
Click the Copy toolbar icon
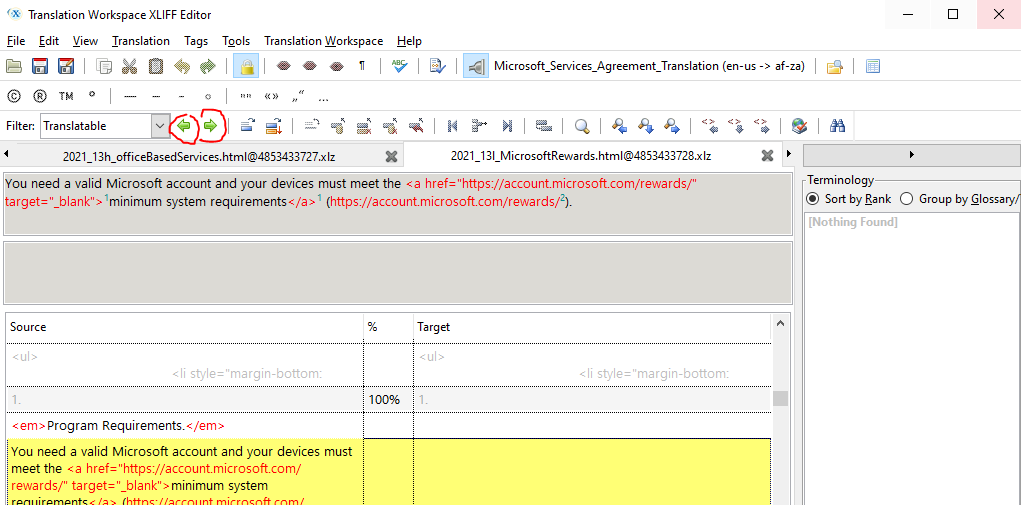[x=104, y=66]
